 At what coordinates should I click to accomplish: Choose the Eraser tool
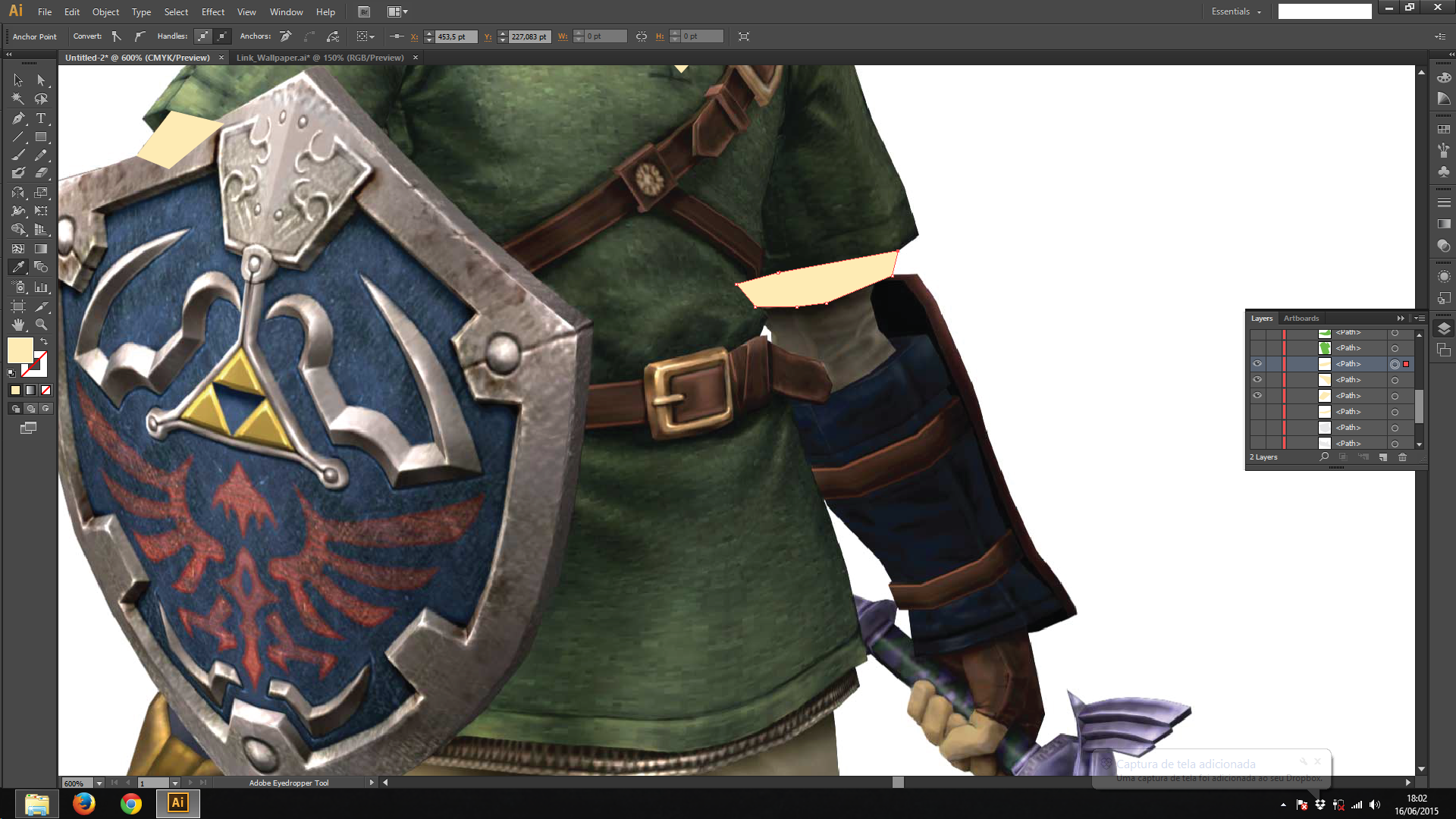click(41, 174)
